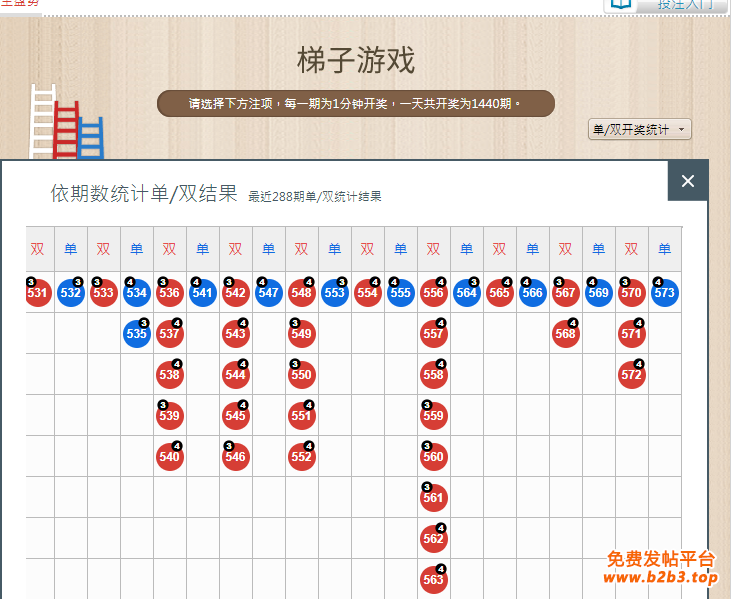This screenshot has height=599, width=731.
Task: Select blue result ball 547
Action: [268, 293]
